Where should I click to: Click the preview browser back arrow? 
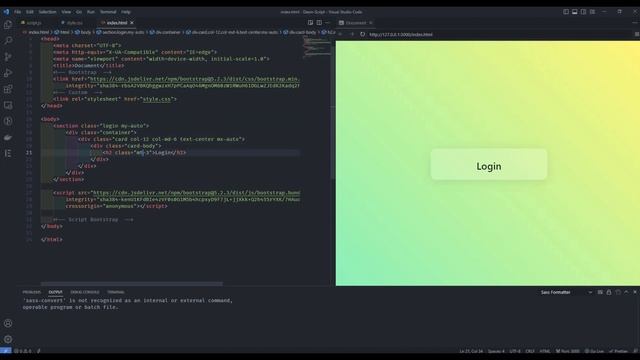point(341,34)
